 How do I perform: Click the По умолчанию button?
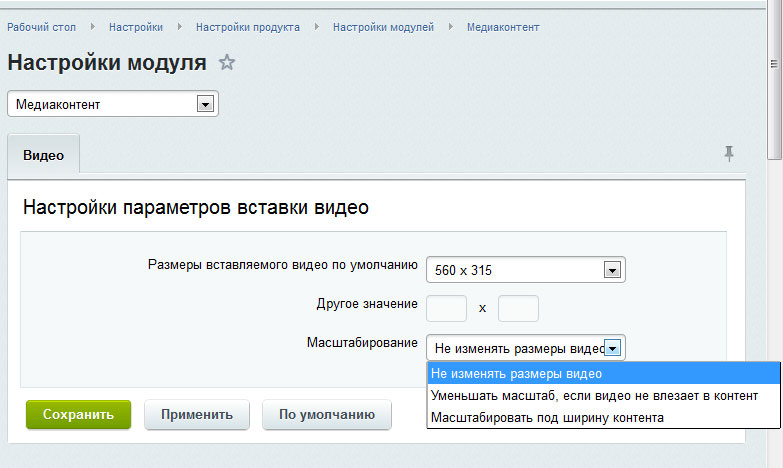327,415
